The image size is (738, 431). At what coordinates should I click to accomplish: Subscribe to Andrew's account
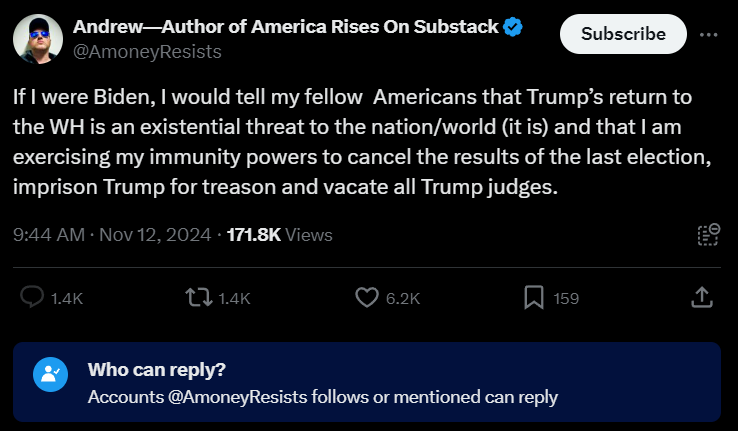point(623,34)
